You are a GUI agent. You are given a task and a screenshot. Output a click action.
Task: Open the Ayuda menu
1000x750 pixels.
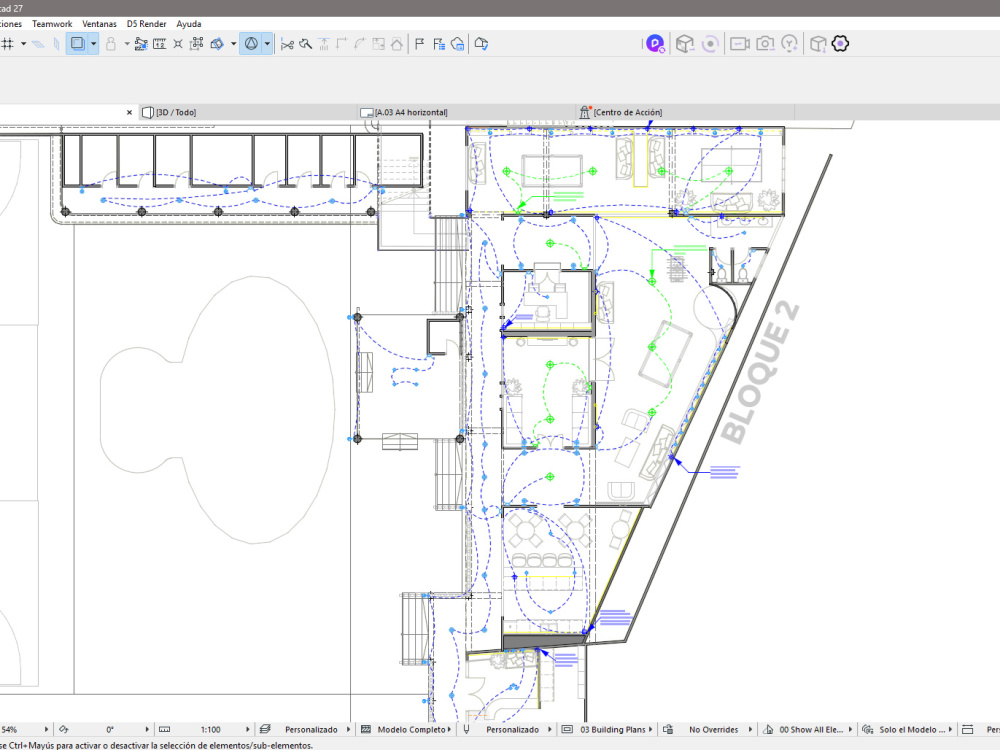(189, 24)
